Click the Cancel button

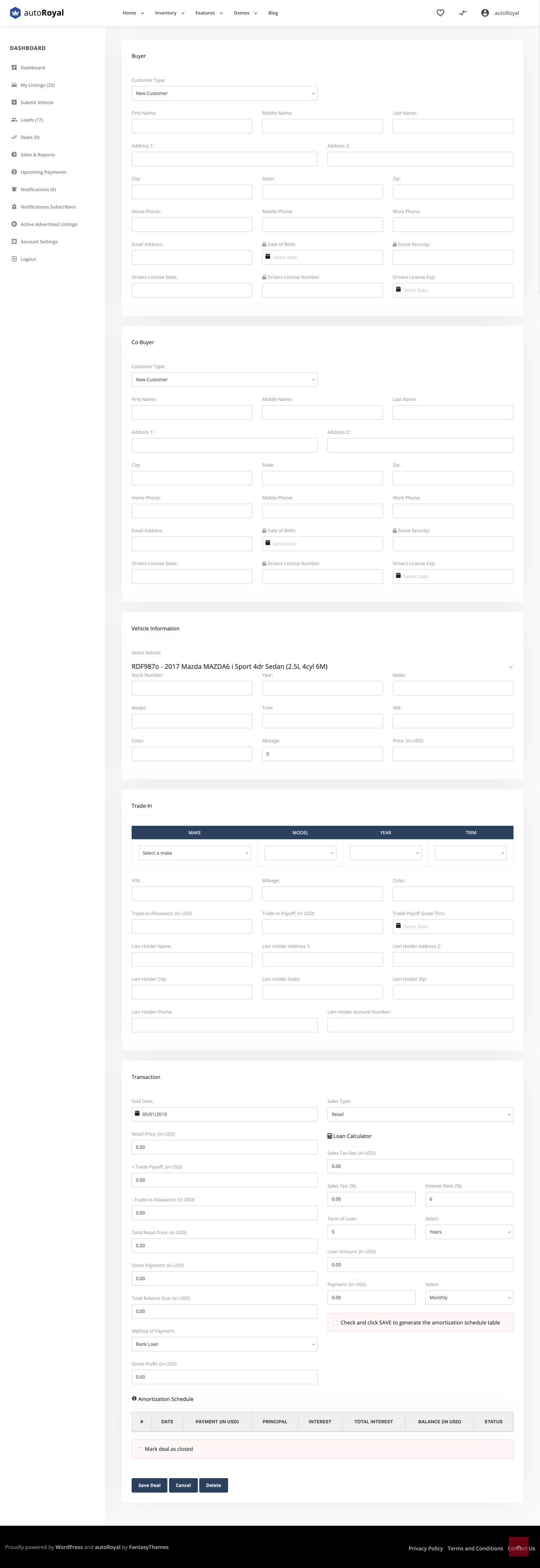[x=183, y=1485]
